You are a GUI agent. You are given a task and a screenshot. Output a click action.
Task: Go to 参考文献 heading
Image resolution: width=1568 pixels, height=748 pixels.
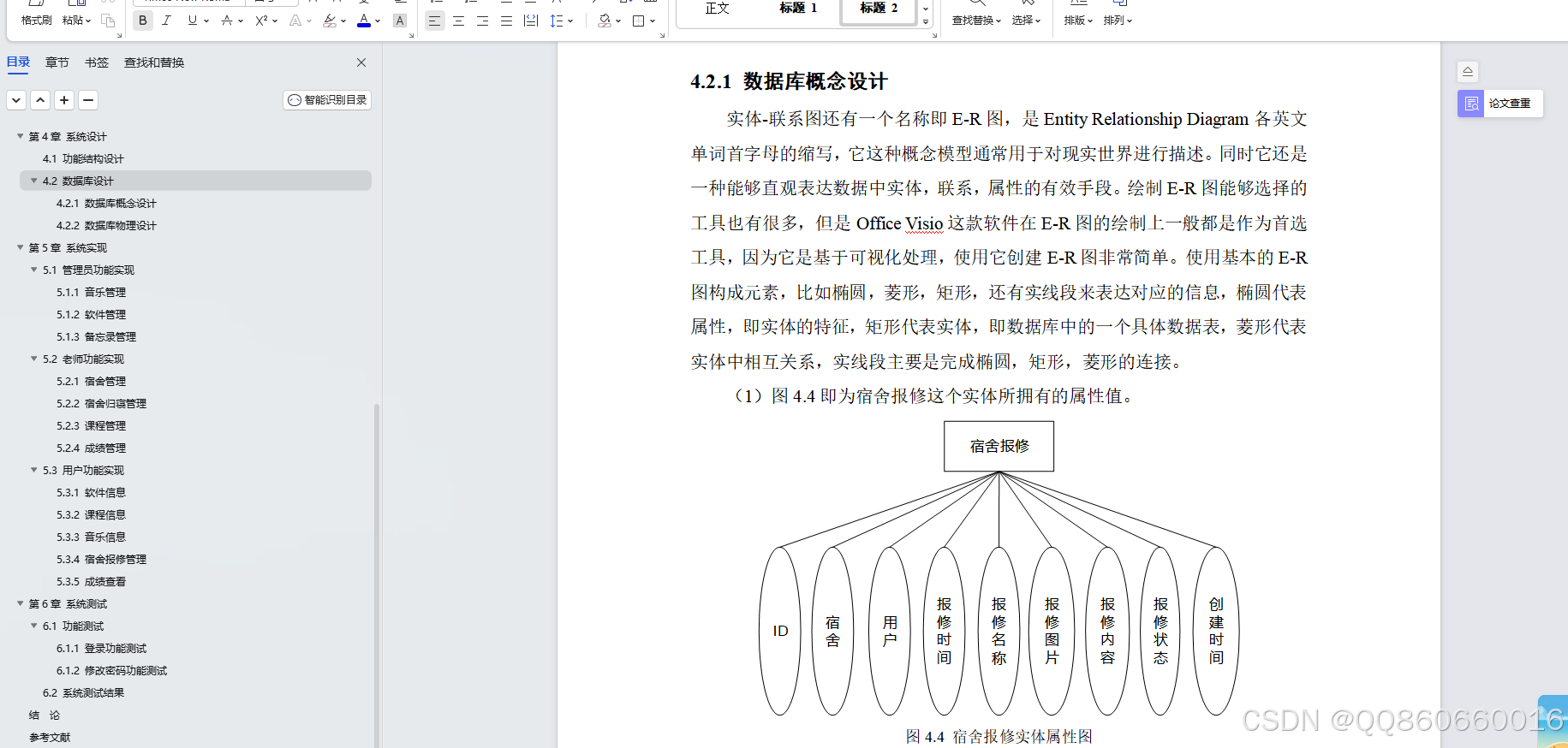[50, 737]
